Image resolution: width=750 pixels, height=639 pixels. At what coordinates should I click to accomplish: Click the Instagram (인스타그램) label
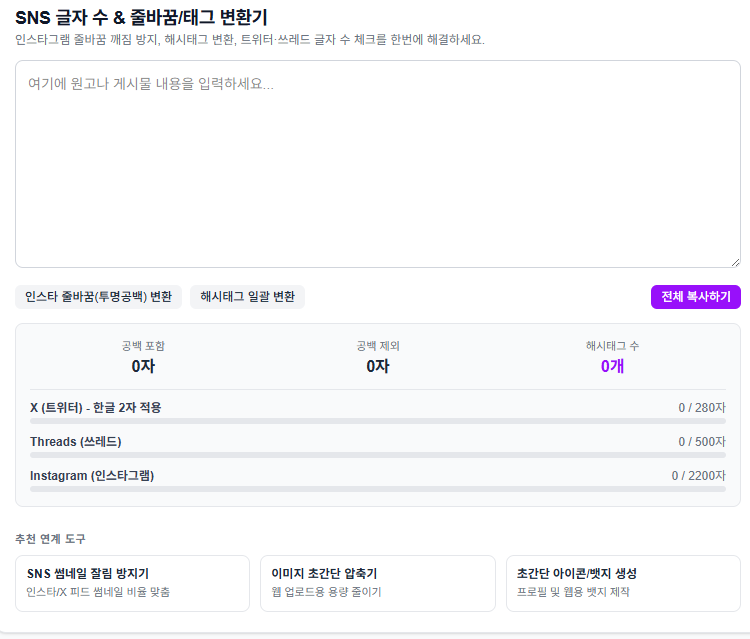(x=92, y=476)
